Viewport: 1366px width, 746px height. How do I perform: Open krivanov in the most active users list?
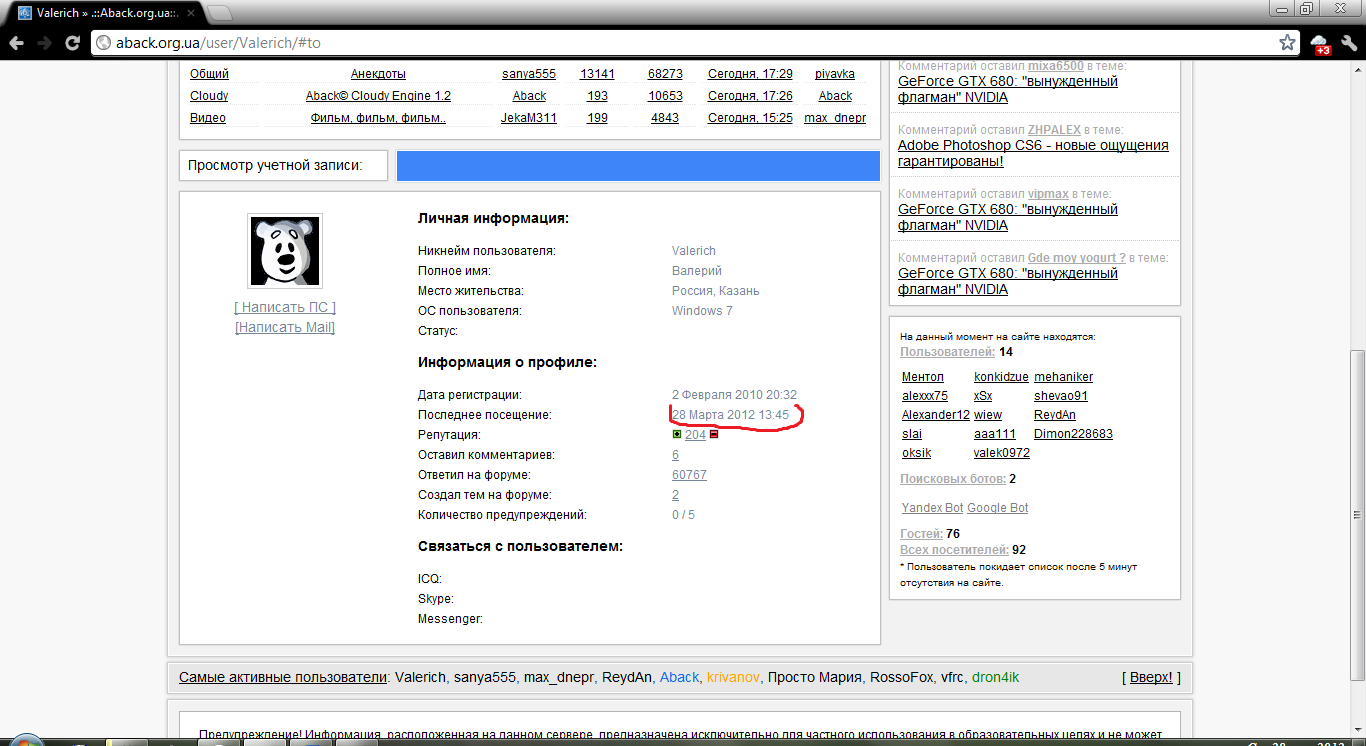coord(735,677)
